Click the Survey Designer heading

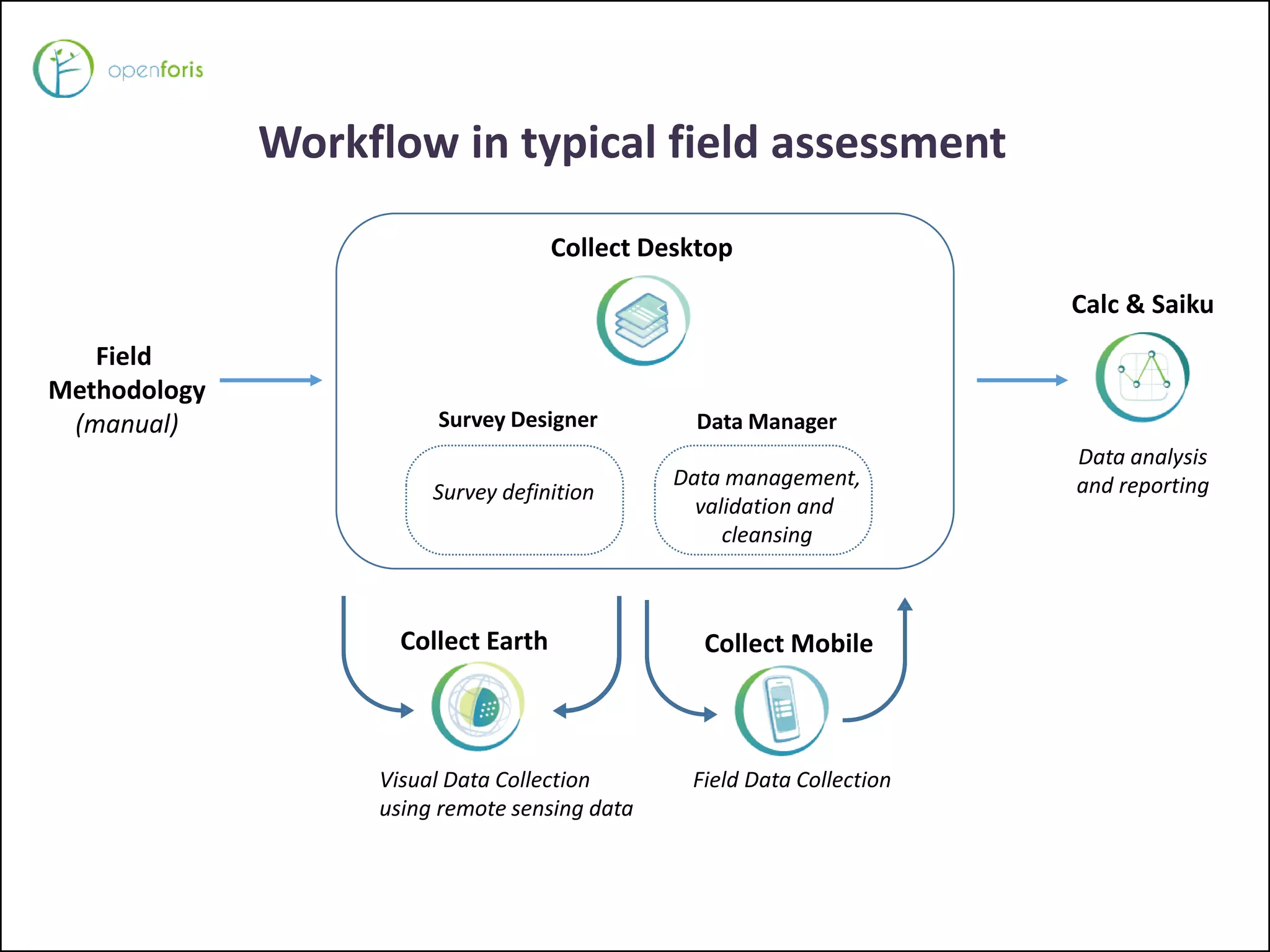coord(517,420)
